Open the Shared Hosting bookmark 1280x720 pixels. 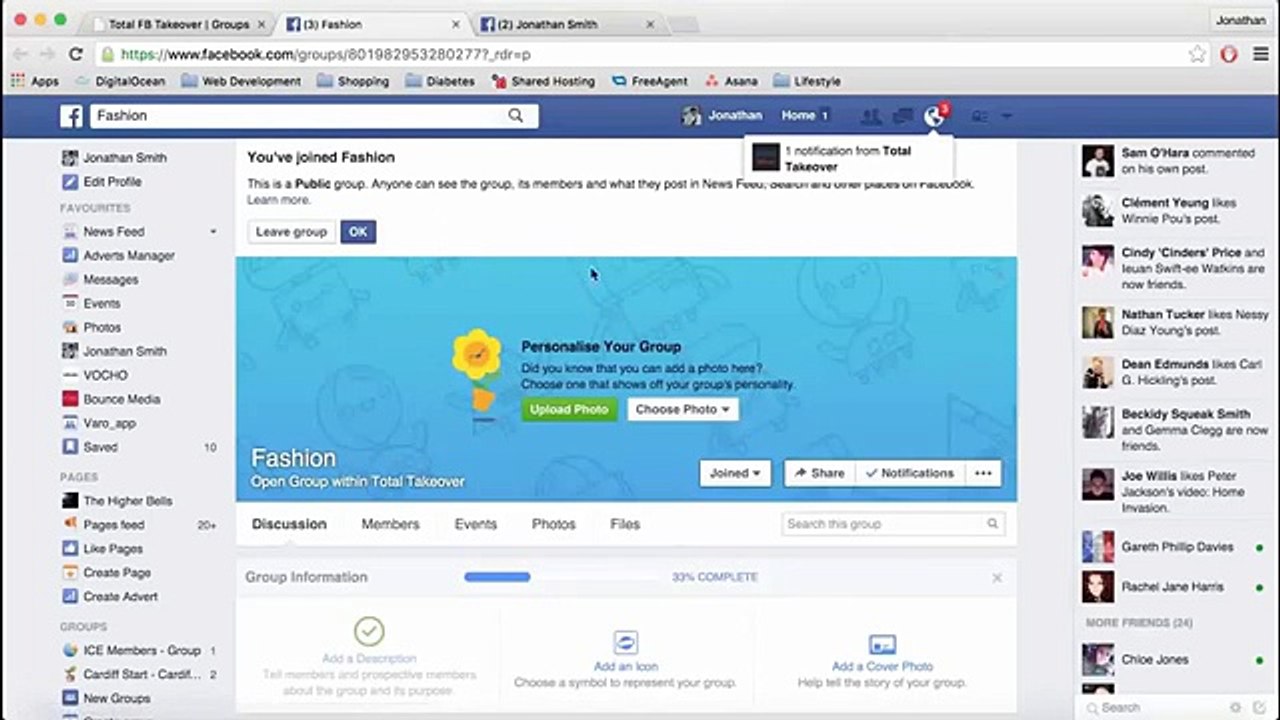pos(543,81)
